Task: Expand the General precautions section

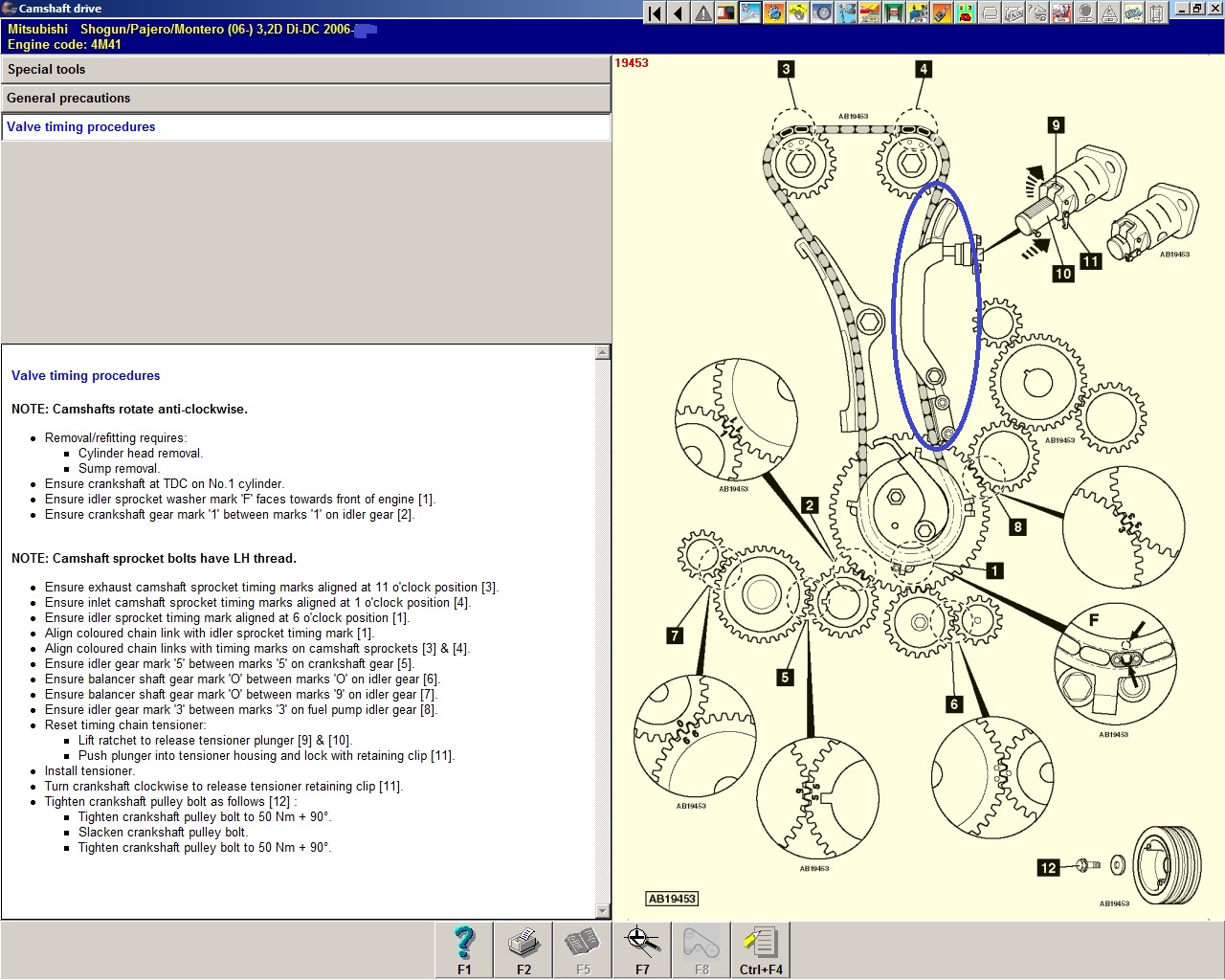Action: [305, 99]
